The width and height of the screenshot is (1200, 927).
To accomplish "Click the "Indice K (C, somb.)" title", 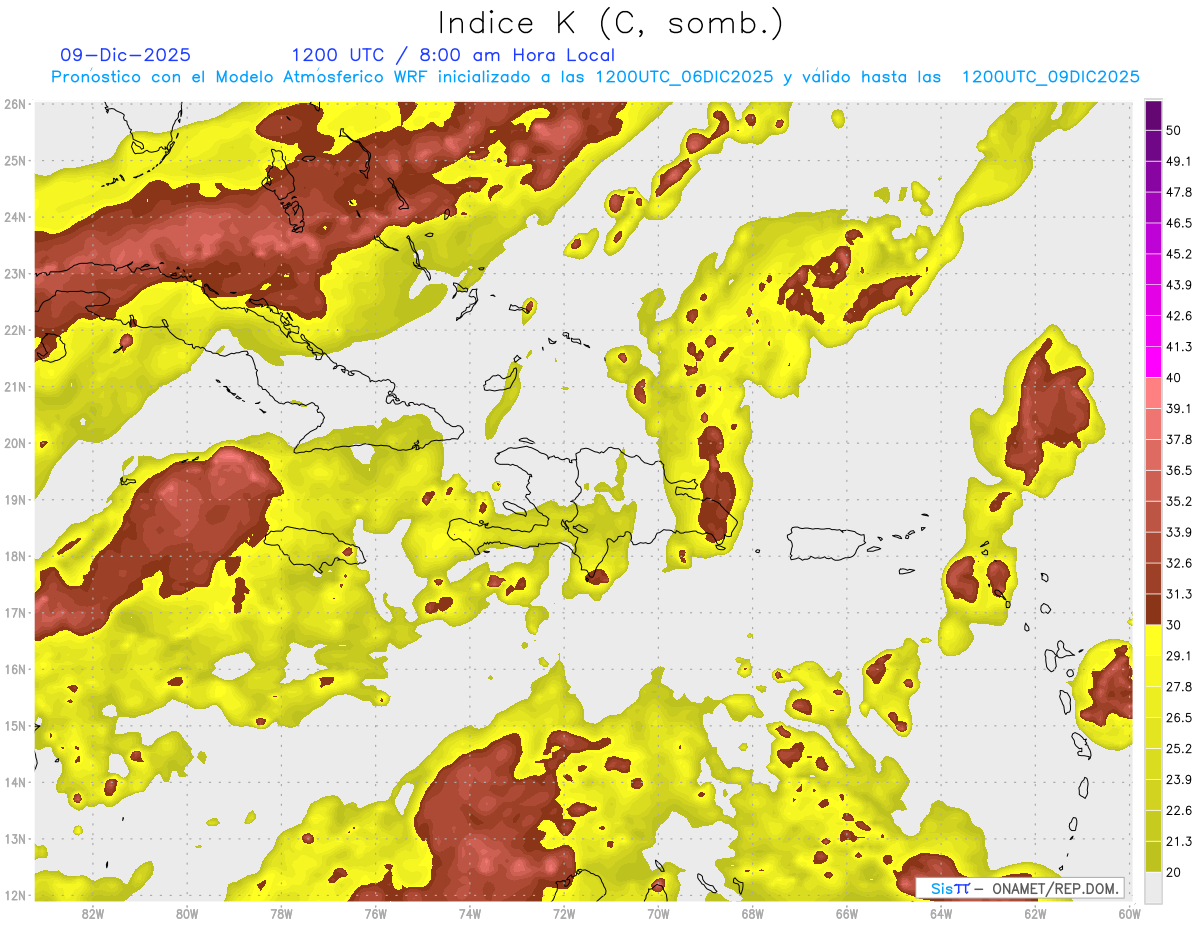I will pyautogui.click(x=610, y=23).
